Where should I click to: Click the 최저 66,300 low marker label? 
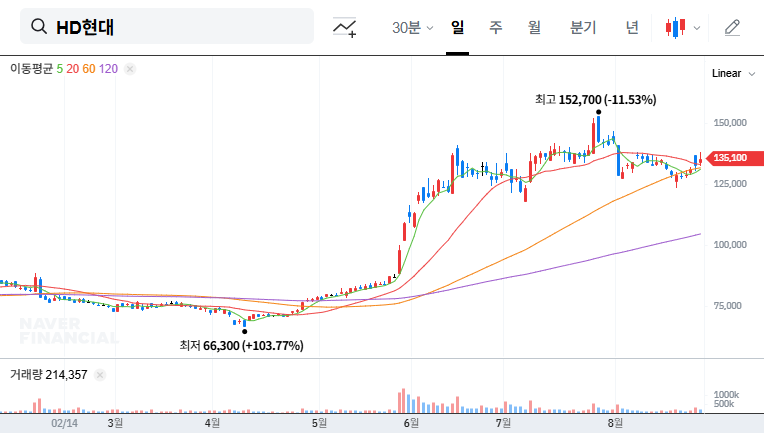point(241,346)
